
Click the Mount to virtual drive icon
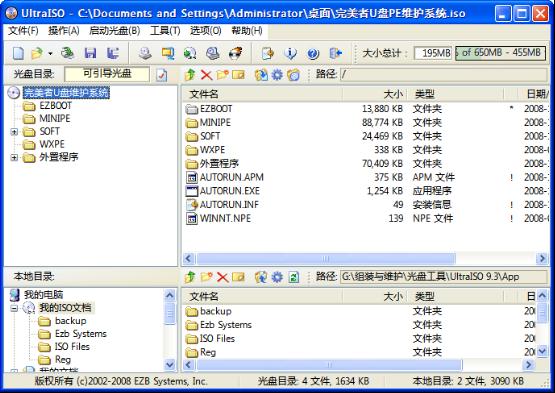point(213,53)
